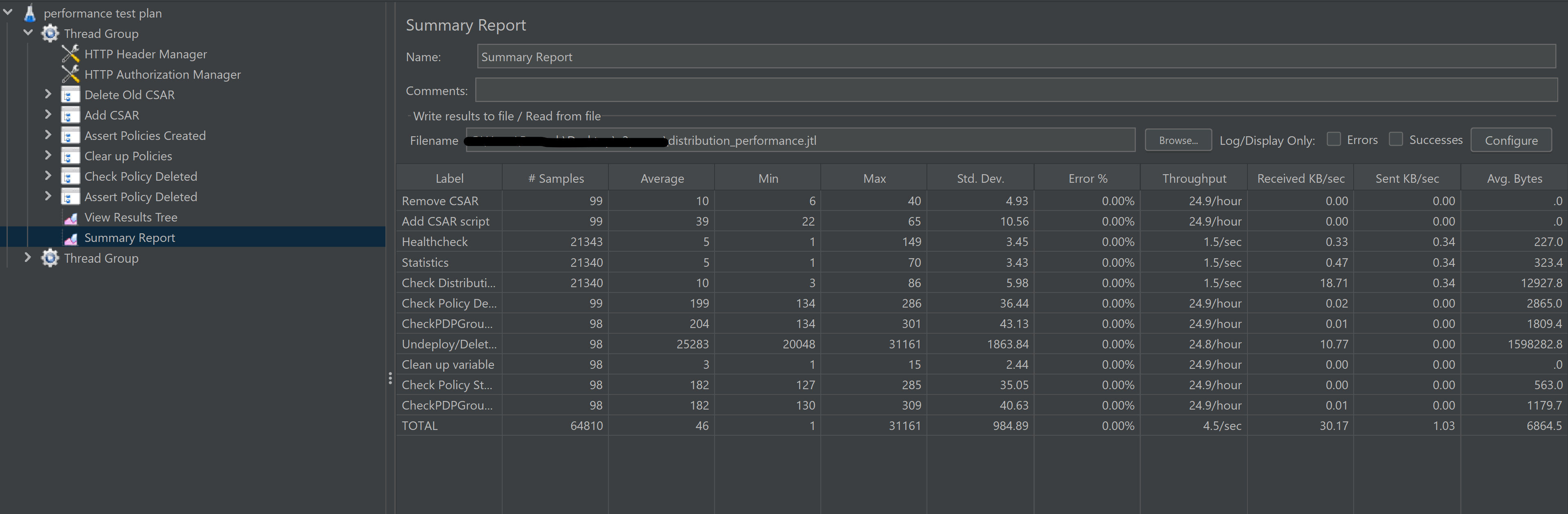Click the Std. Dev. column header
The width and height of the screenshot is (1568, 514).
tap(980, 178)
